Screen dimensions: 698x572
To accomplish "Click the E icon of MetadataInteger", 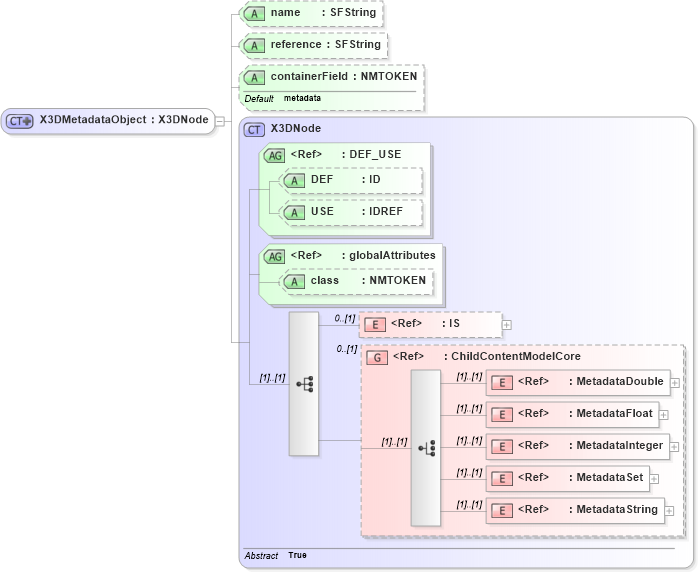I will point(502,446).
